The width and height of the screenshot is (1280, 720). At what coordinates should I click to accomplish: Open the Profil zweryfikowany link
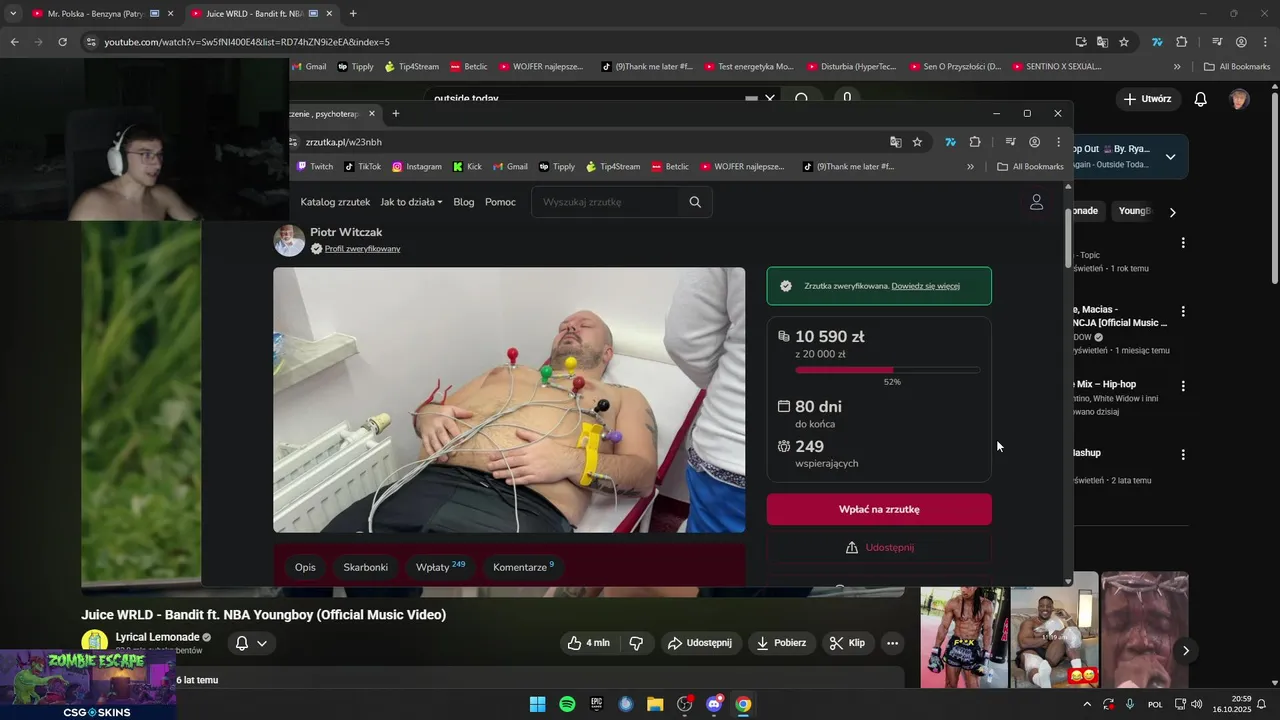click(362, 249)
